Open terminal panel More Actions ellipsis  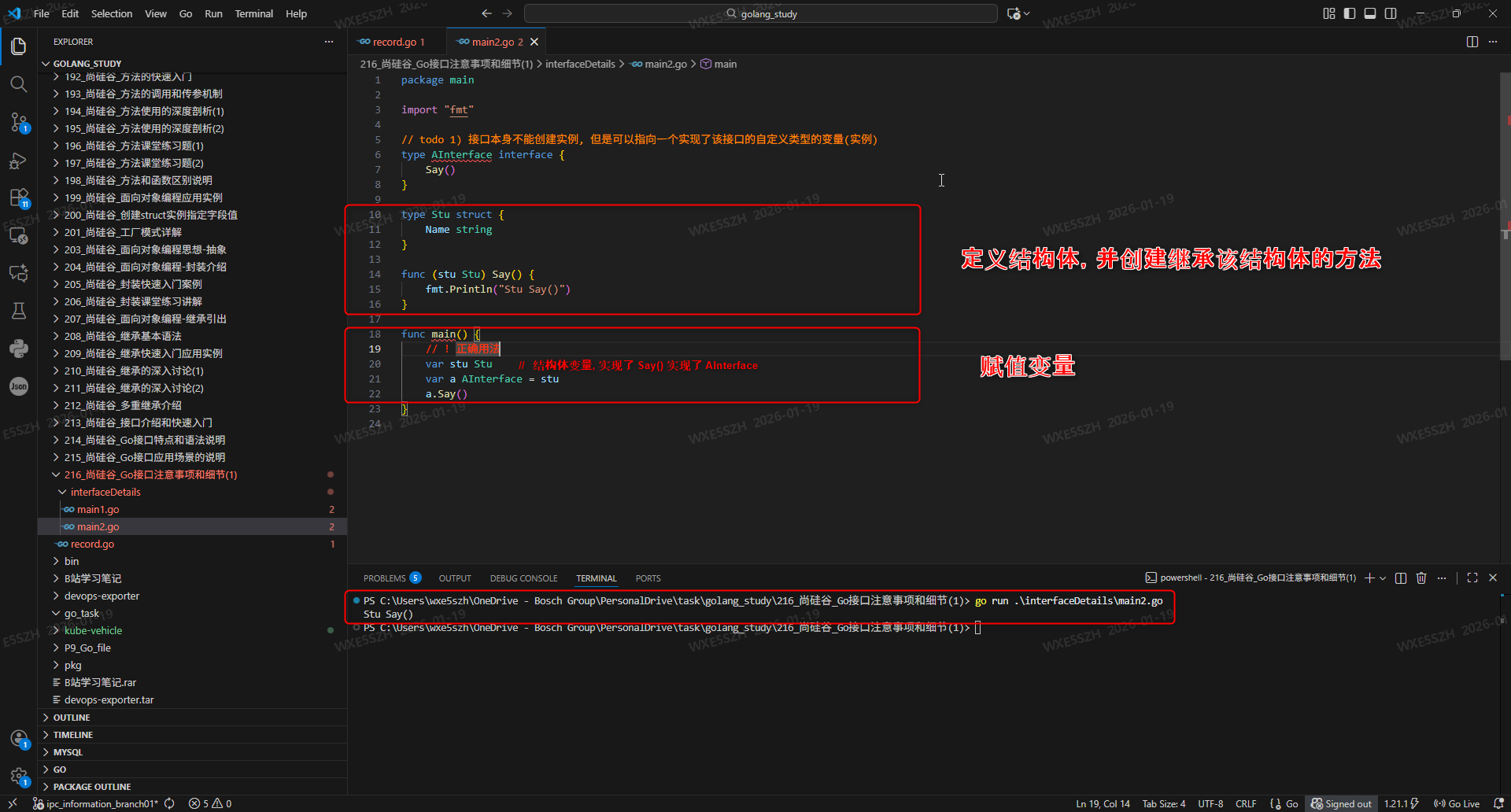(1442, 578)
